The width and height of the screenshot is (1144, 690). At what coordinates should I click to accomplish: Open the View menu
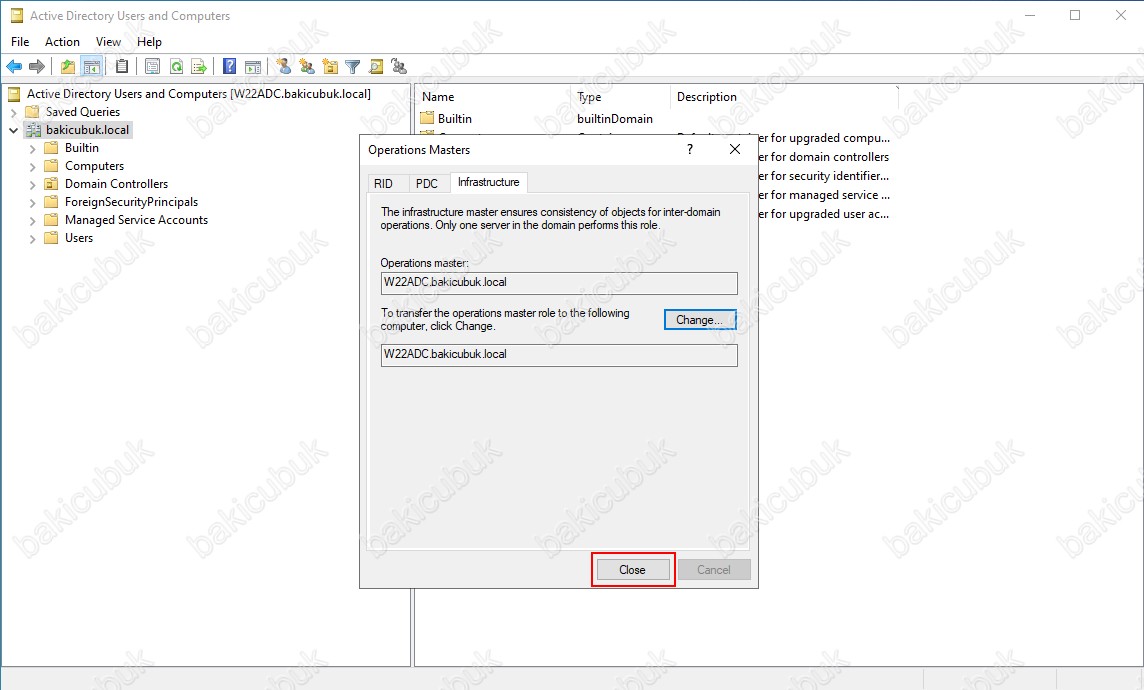(108, 42)
